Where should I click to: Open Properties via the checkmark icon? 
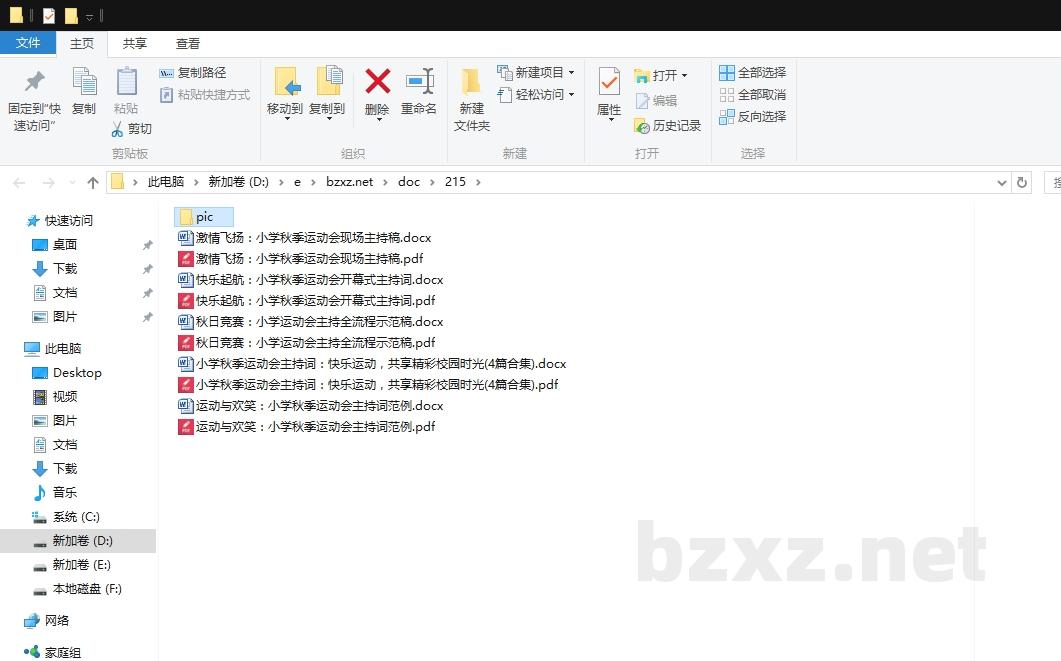click(x=609, y=82)
